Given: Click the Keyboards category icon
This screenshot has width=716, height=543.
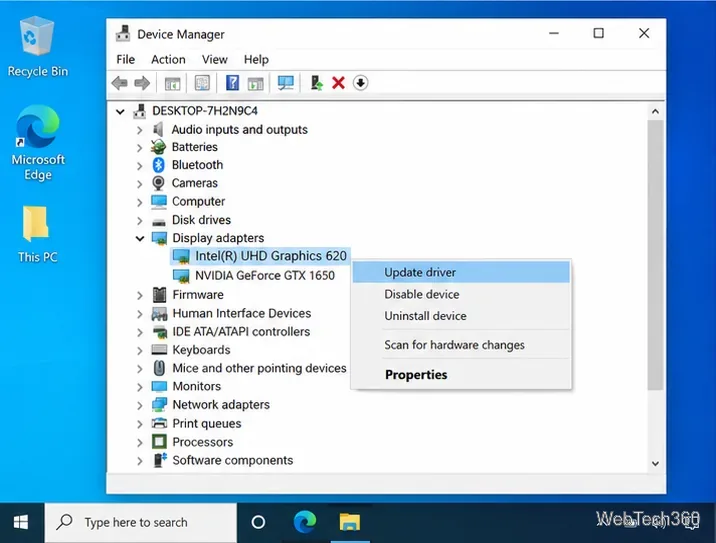Looking at the screenshot, I should click(159, 350).
